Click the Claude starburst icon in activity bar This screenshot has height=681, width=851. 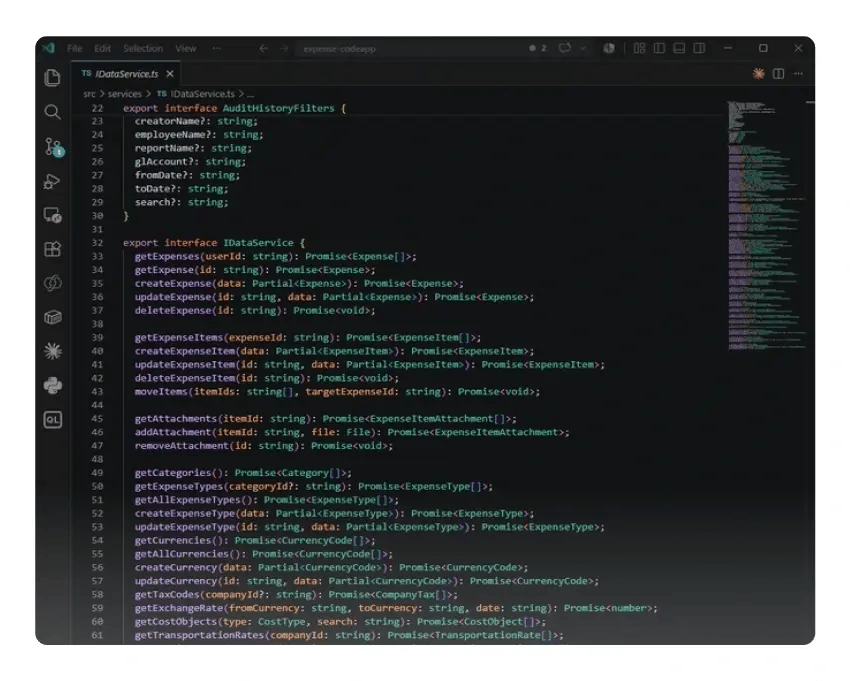(x=53, y=351)
